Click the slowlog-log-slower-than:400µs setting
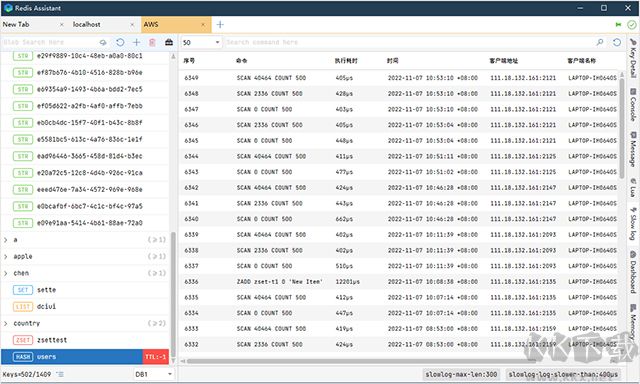 pyautogui.click(x=564, y=374)
